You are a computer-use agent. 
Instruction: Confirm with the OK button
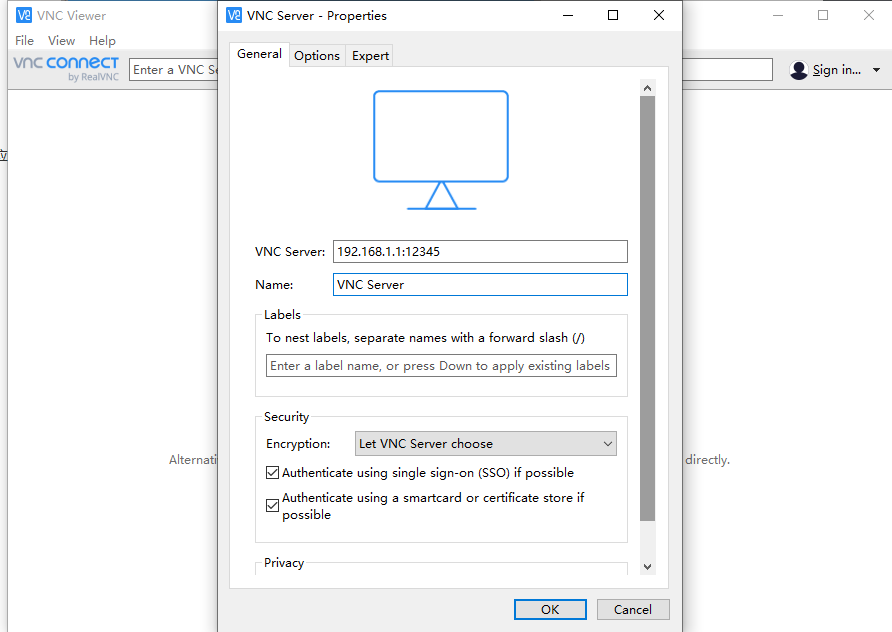(550, 609)
